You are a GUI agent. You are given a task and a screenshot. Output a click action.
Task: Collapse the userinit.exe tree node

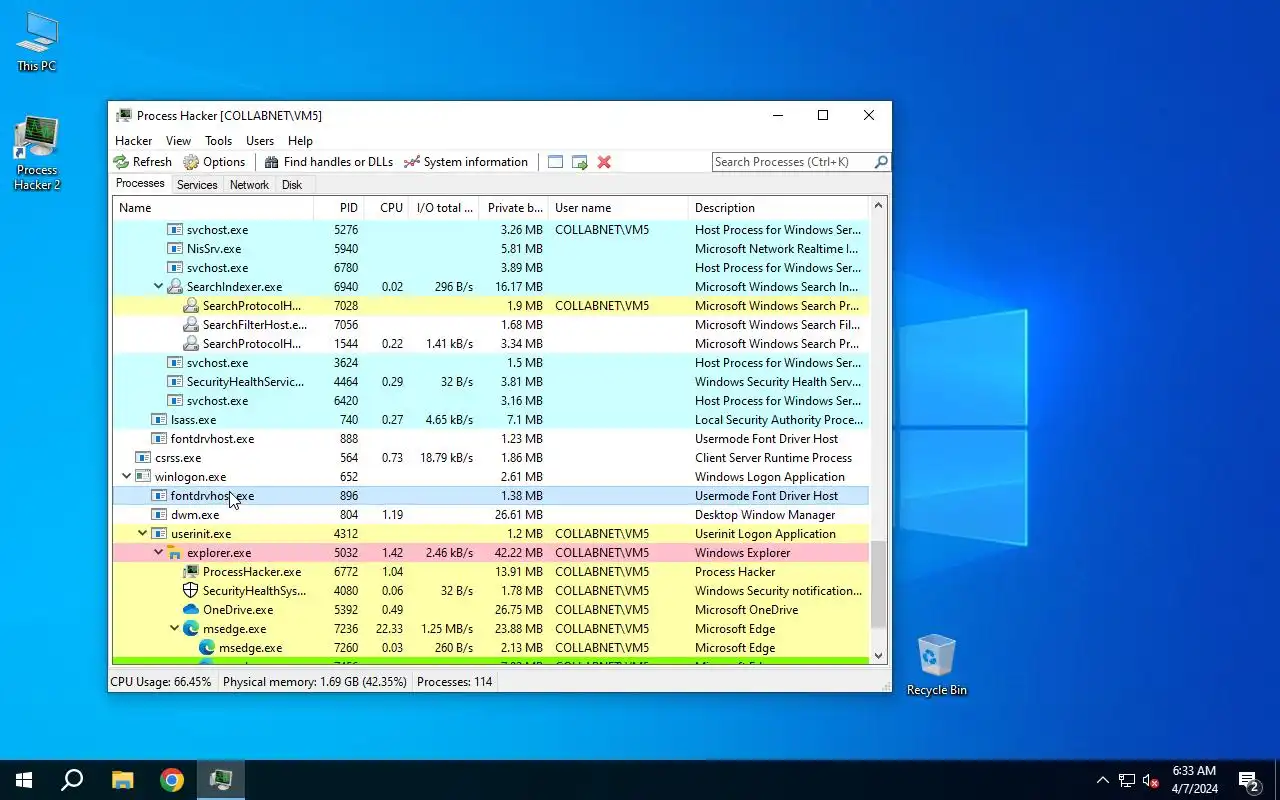[x=142, y=534]
